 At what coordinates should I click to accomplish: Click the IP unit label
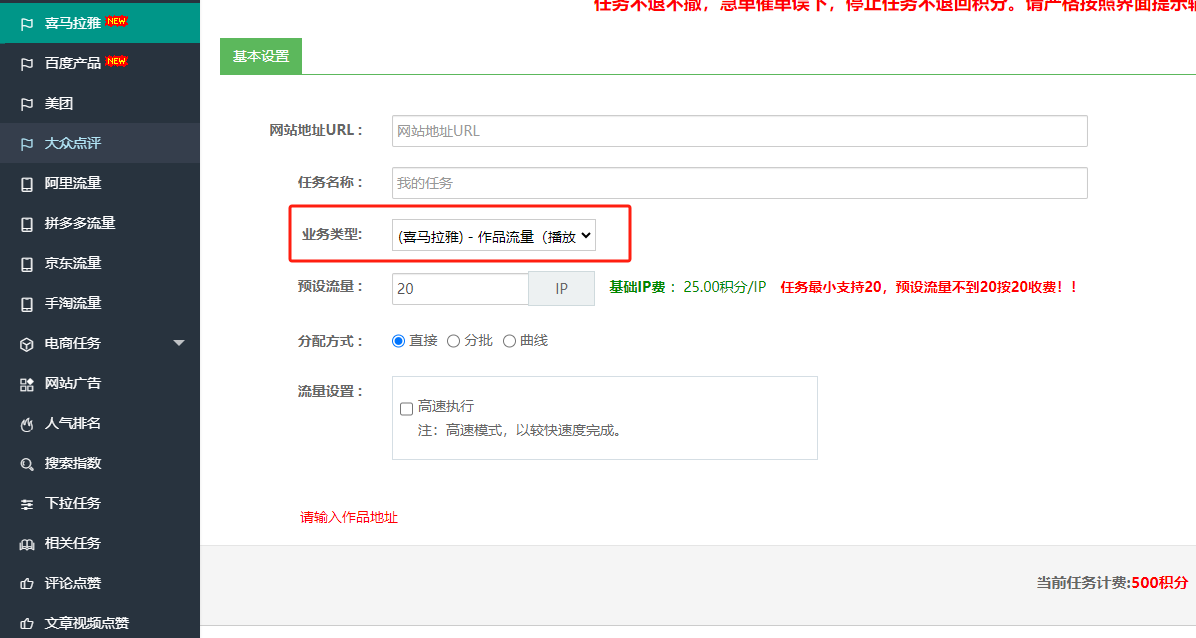coord(561,288)
